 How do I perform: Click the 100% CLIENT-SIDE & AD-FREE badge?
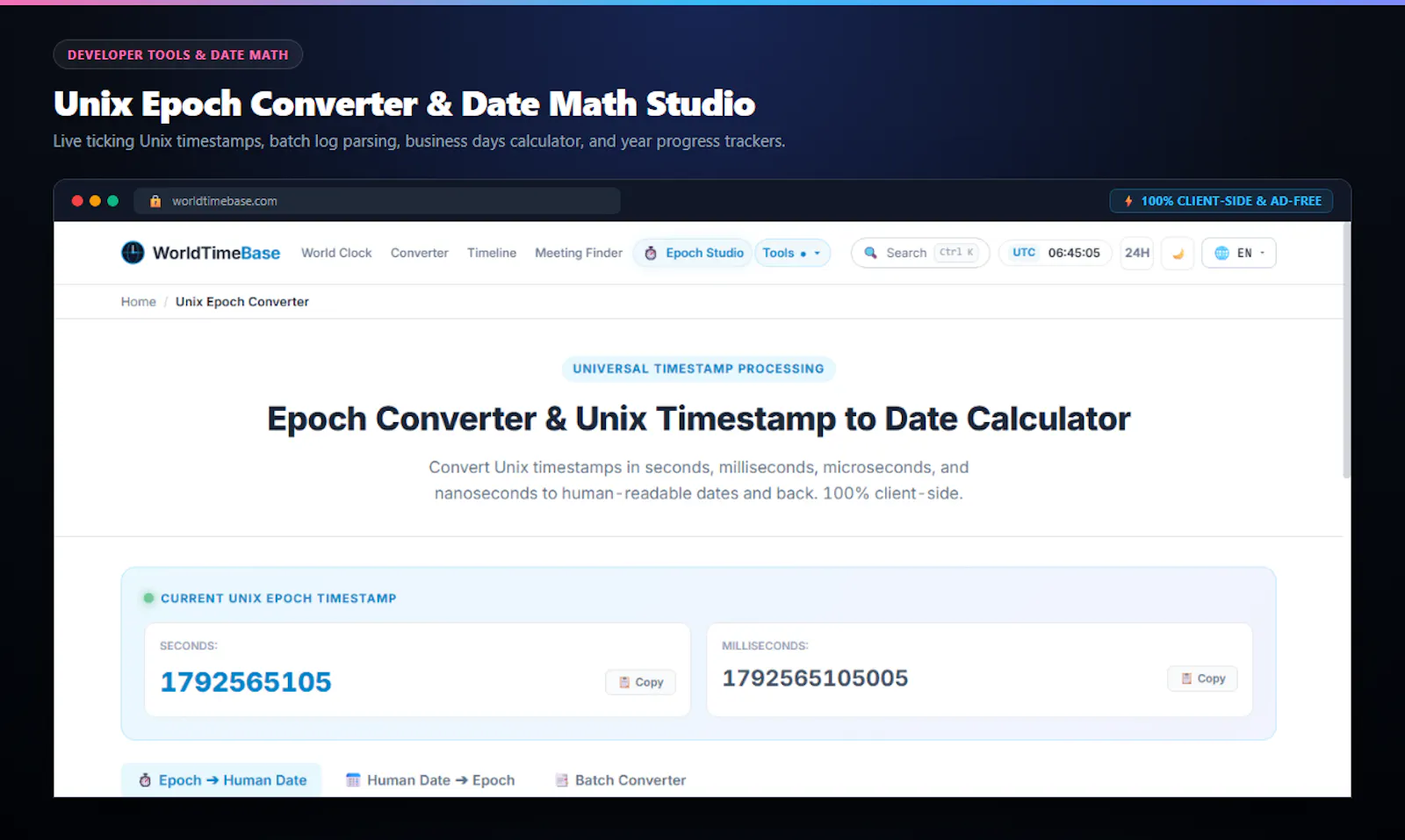click(x=1221, y=201)
